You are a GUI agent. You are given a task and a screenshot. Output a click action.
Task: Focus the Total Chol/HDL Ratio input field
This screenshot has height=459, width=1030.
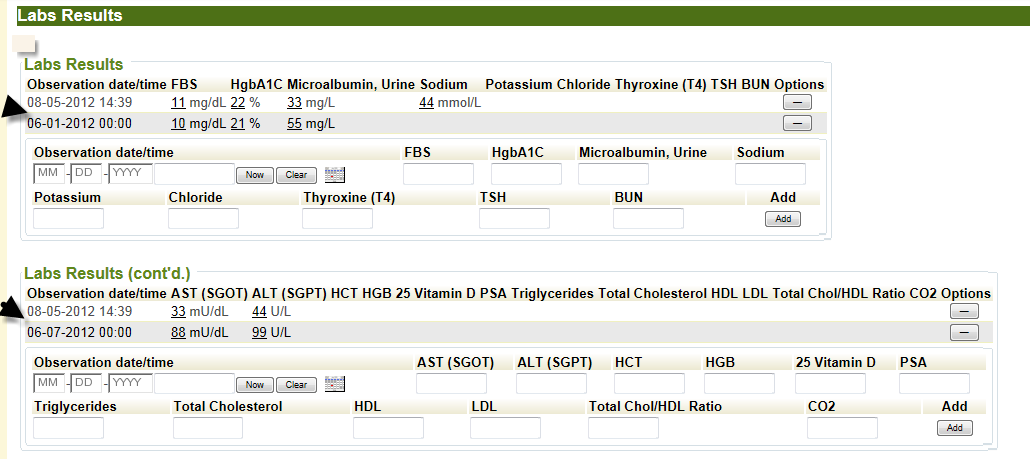point(623,428)
